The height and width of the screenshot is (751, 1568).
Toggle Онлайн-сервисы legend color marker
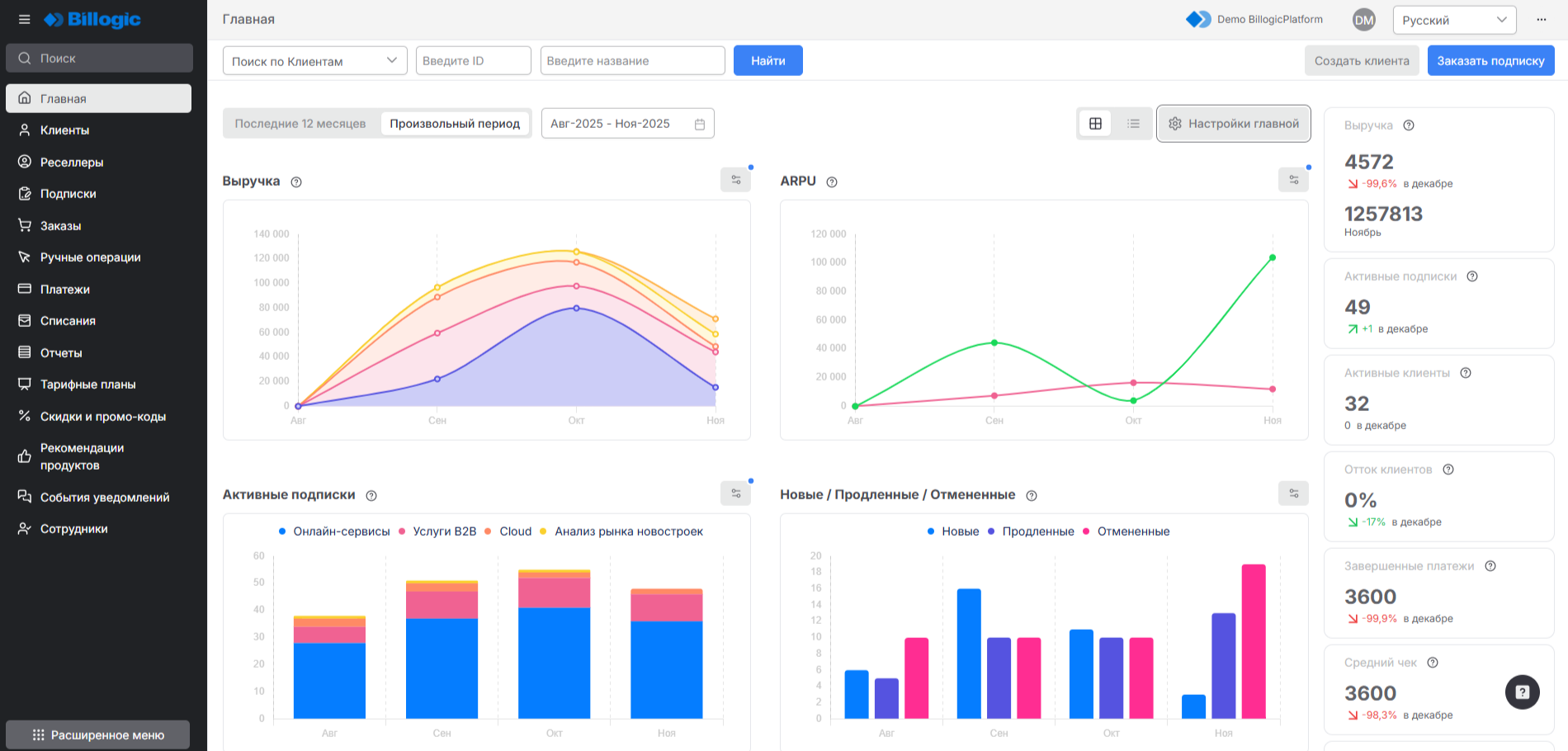tap(282, 531)
